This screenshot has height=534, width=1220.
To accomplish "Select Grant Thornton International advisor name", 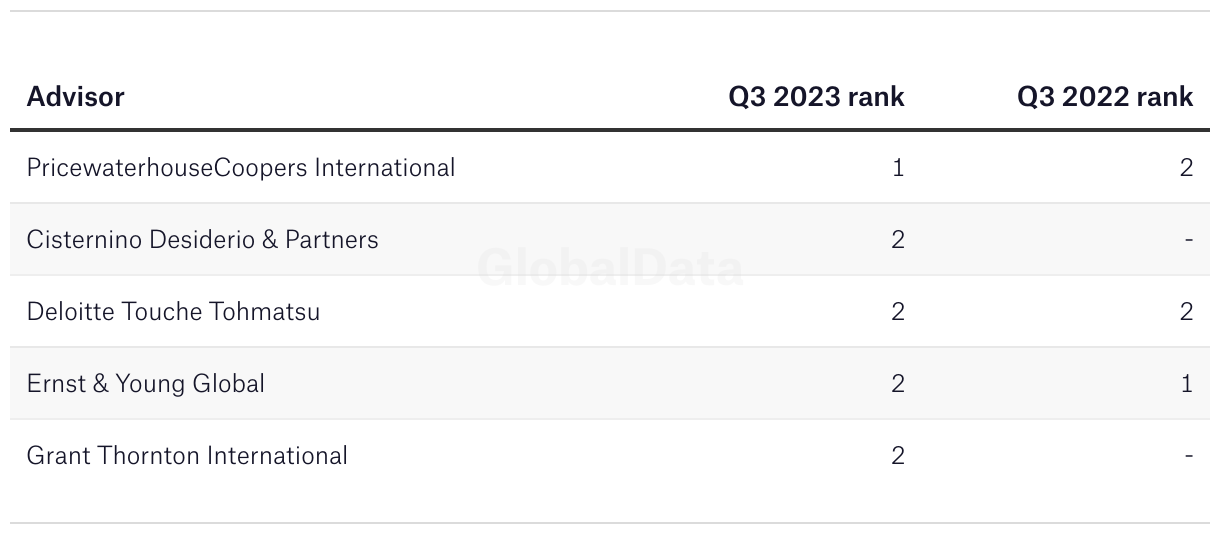I will pos(187,456).
